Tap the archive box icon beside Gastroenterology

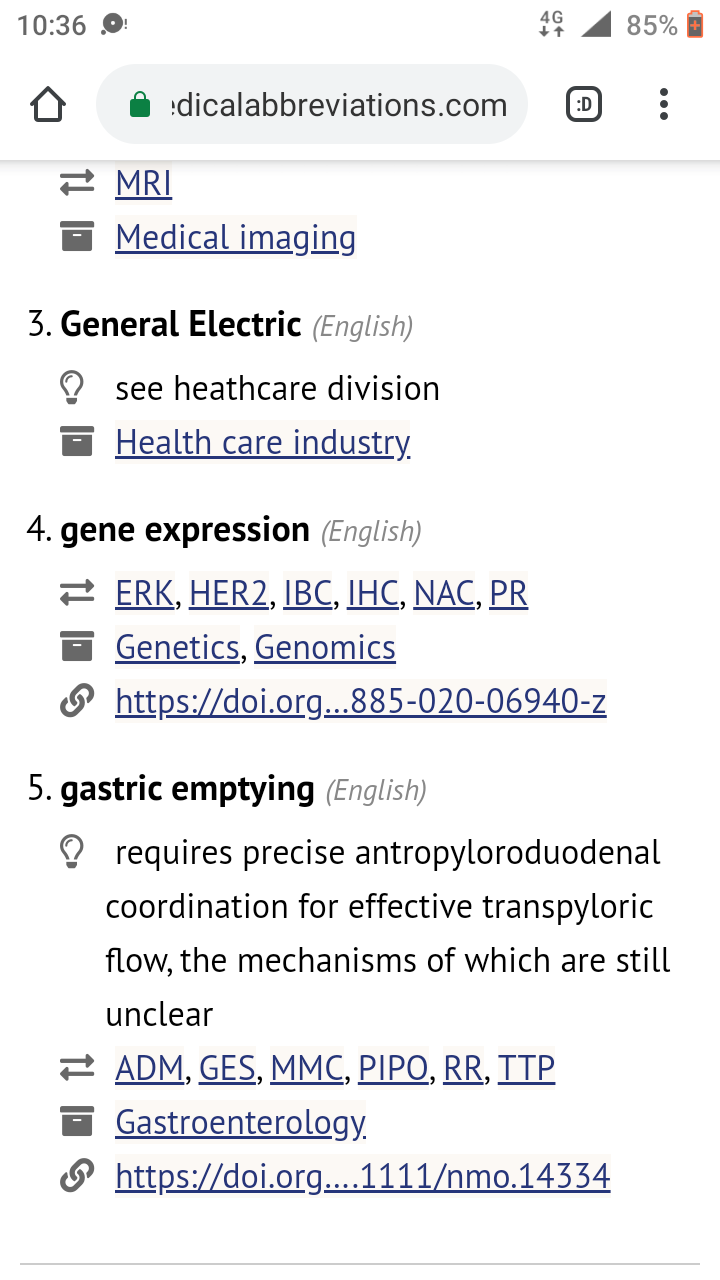click(77, 1123)
